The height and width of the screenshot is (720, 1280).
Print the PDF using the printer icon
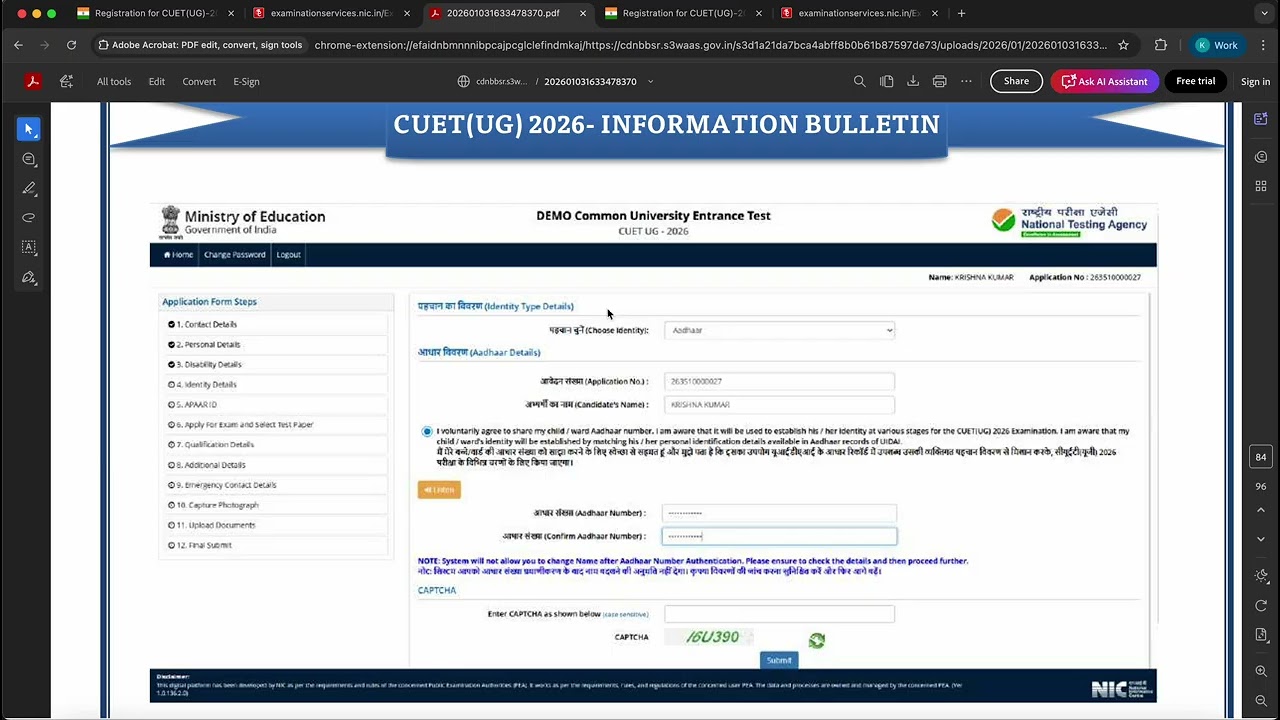[x=939, y=81]
